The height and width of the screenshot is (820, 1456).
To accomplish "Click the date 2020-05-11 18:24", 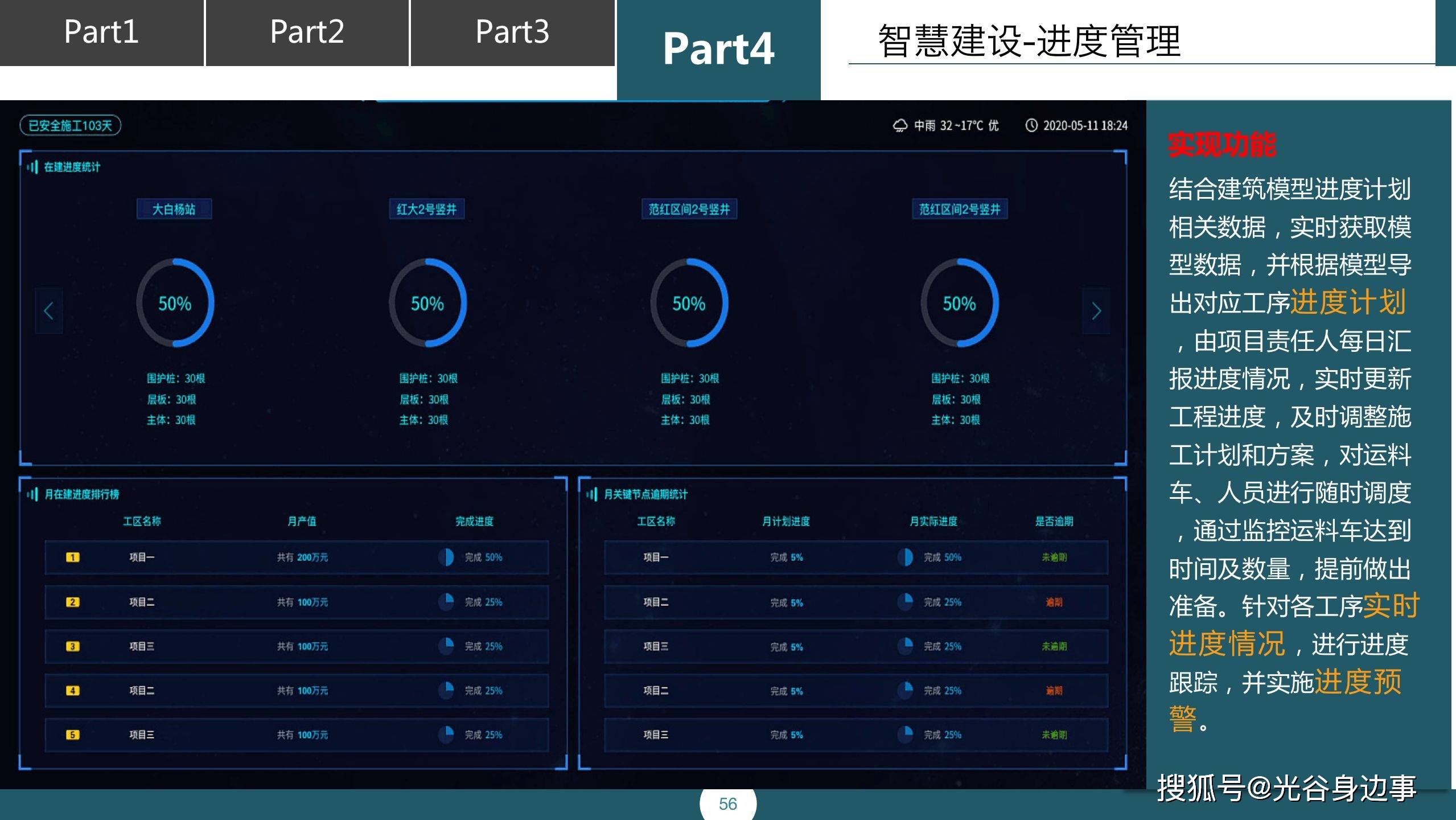I will point(1085,125).
